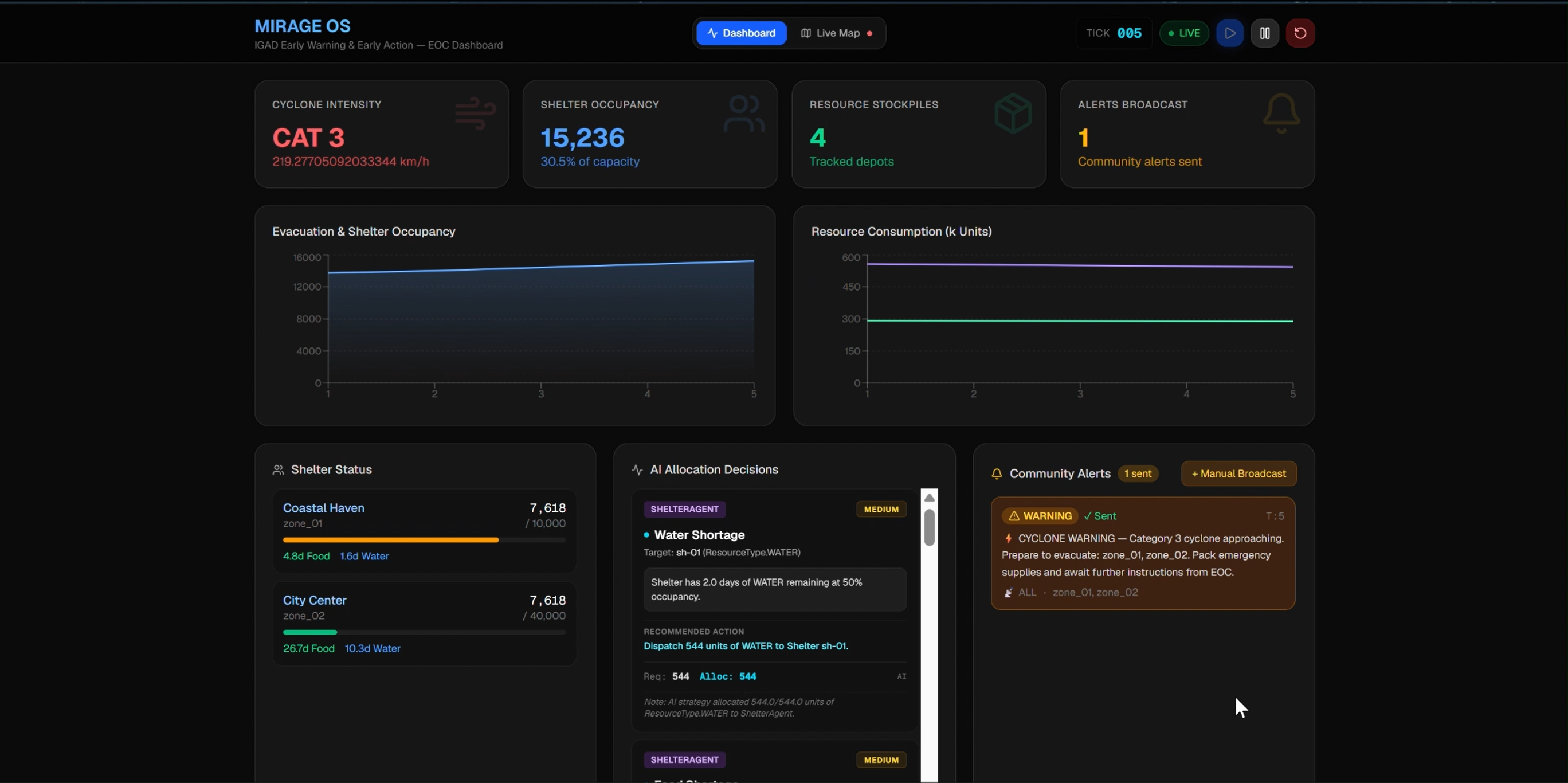Click the bell icon in Alerts Broadcast card
Viewport: 1568px width, 783px height.
[x=1281, y=113]
